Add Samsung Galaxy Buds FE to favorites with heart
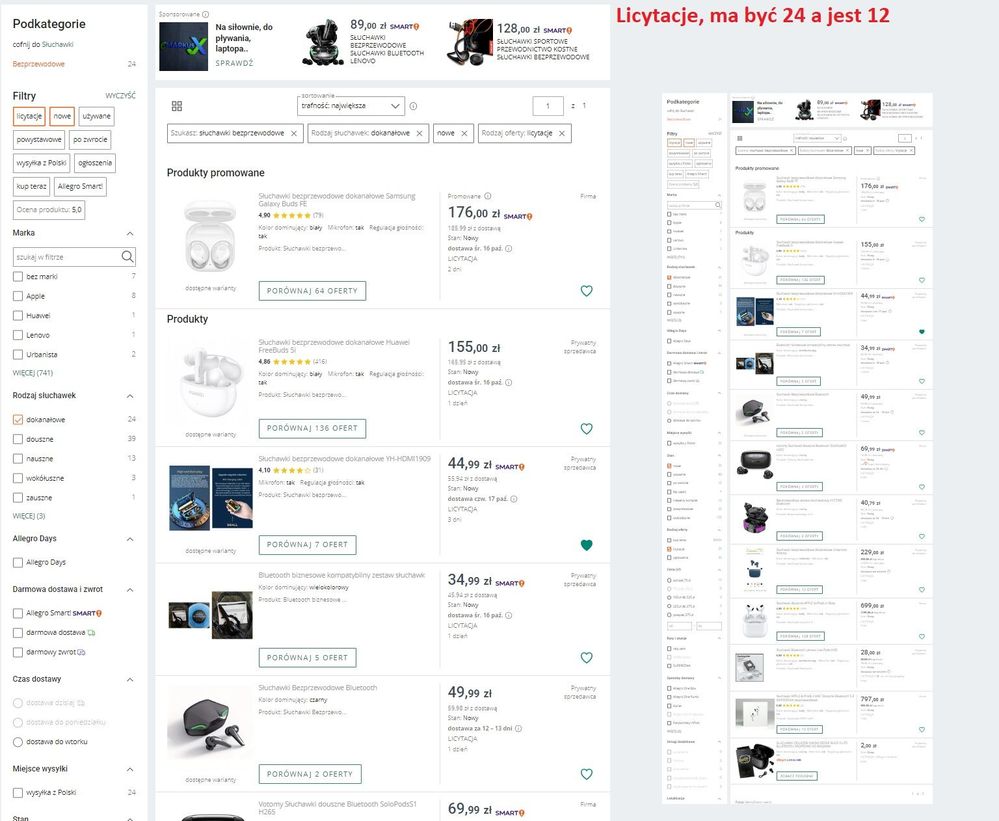The image size is (999, 821). pos(587,291)
